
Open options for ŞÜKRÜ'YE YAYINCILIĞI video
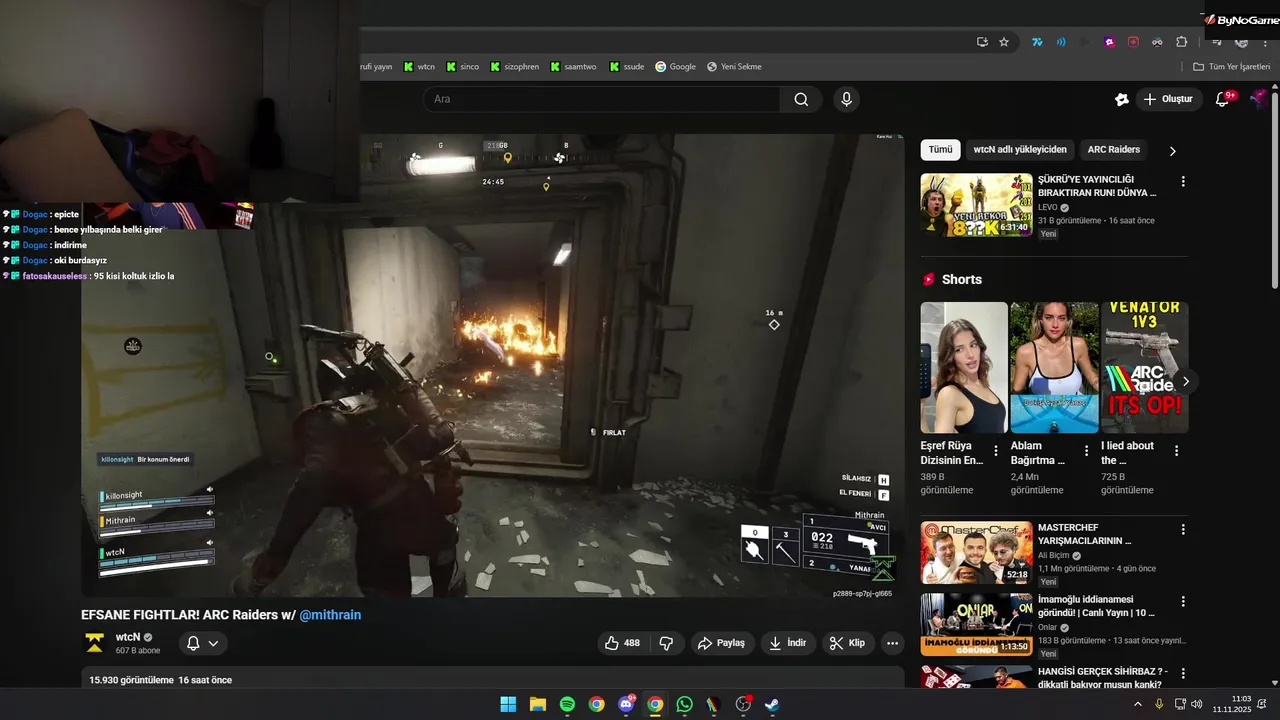coord(1183,182)
